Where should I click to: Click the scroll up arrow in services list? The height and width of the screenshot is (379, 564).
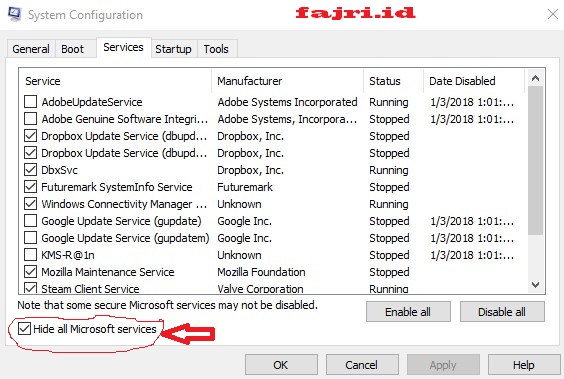click(x=535, y=78)
